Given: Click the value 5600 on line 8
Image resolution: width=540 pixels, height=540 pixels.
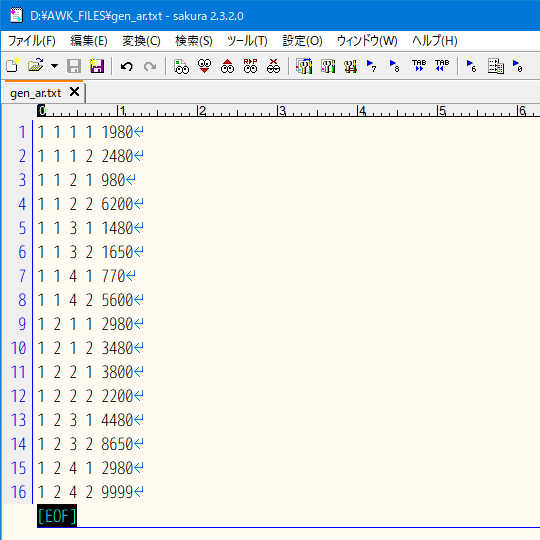Looking at the screenshot, I should coord(117,300).
